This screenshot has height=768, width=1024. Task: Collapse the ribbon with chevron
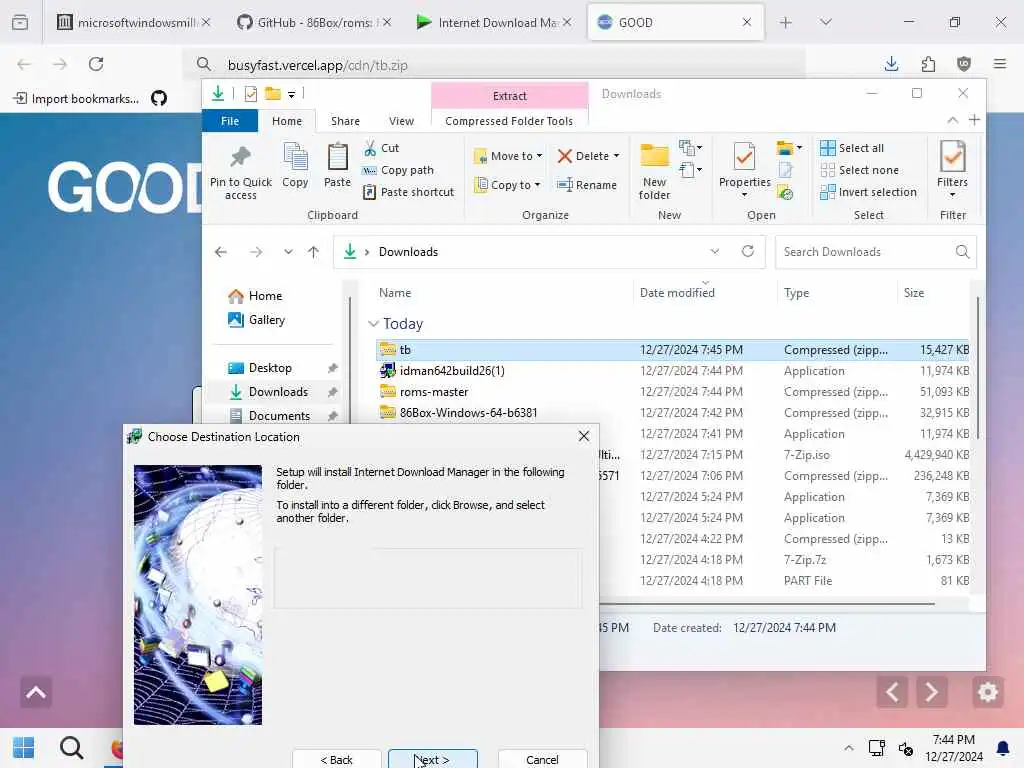click(x=952, y=120)
